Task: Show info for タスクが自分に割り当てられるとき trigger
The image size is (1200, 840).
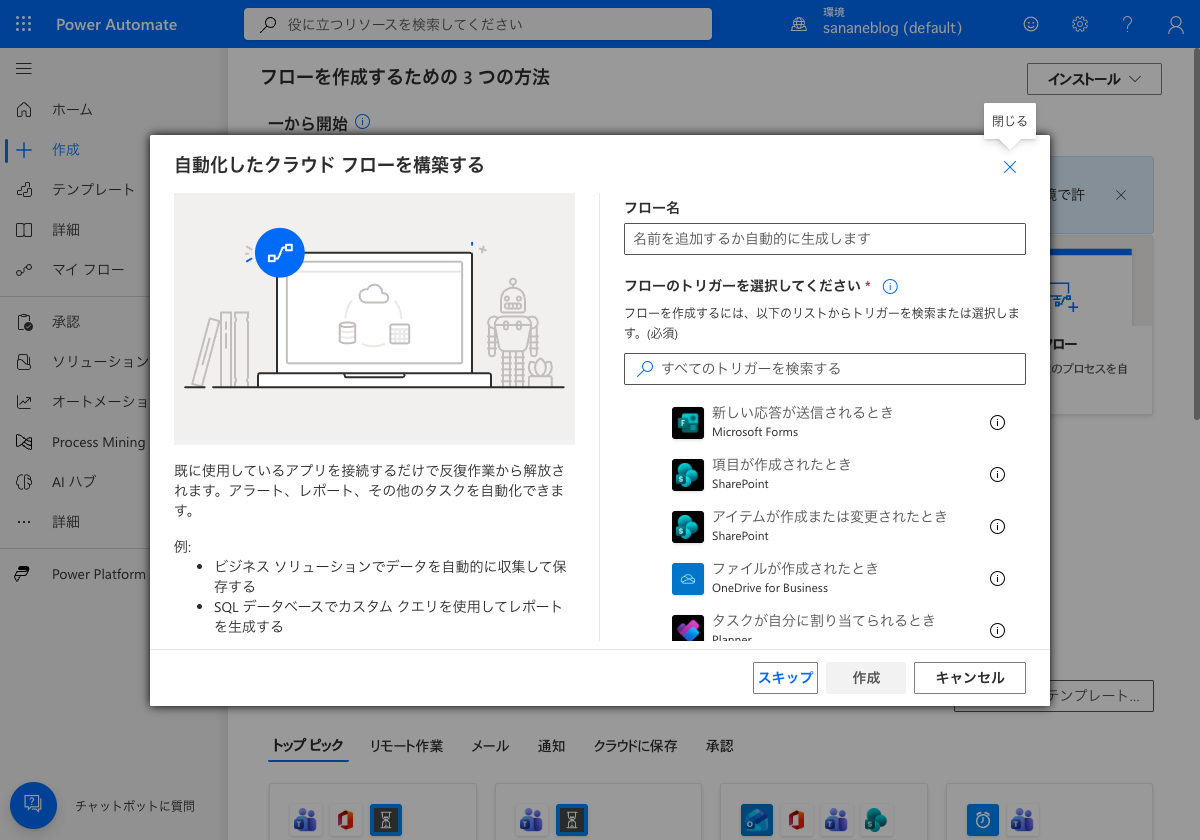Action: click(997, 630)
